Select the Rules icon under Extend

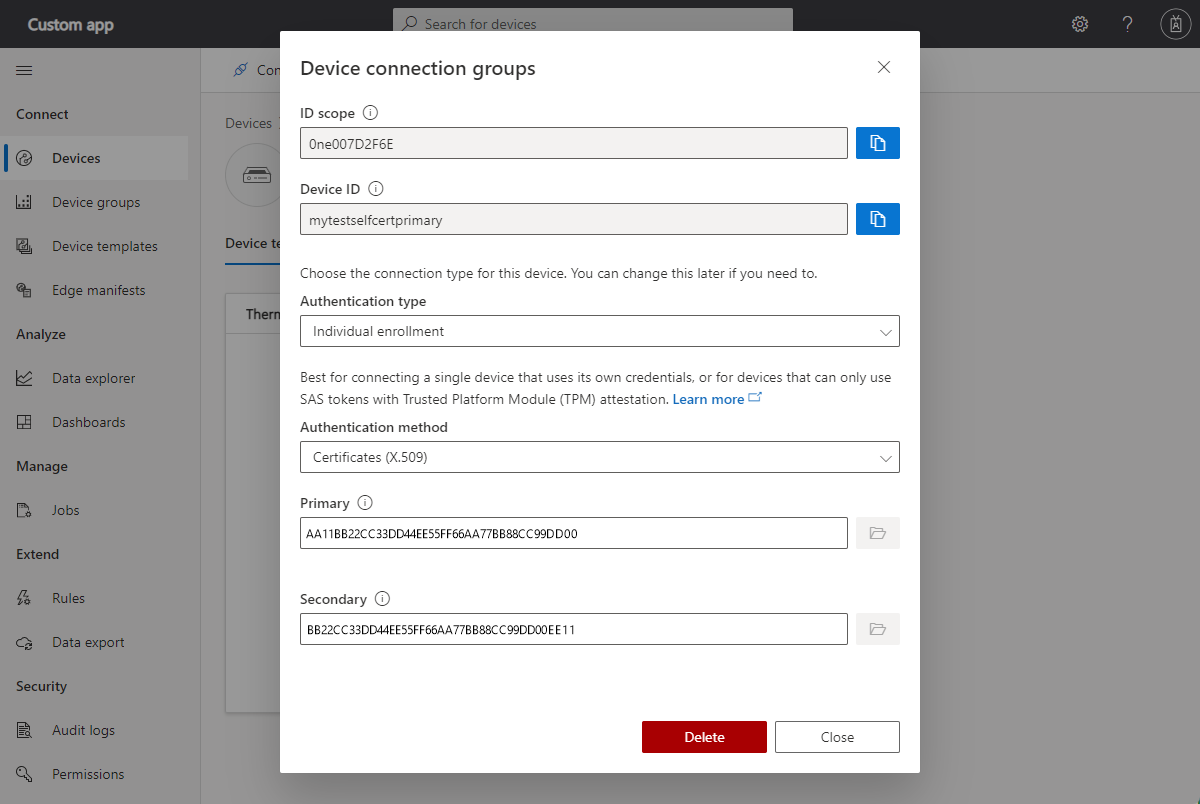pos(24,597)
